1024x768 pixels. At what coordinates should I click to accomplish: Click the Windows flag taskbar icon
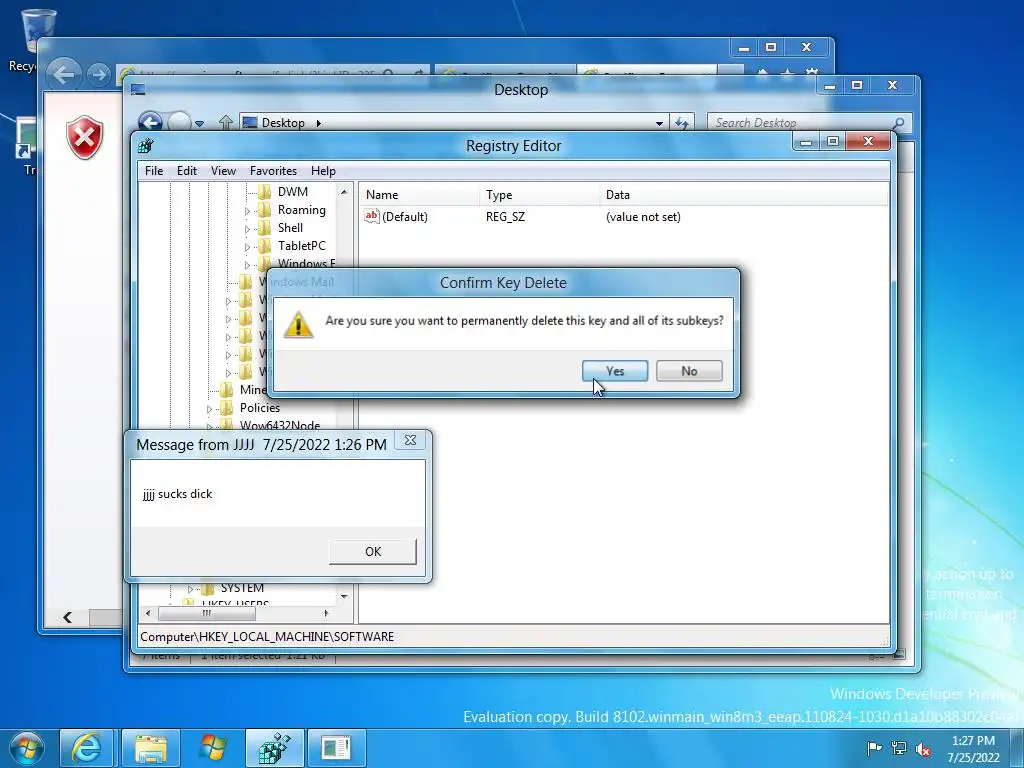(x=212, y=748)
